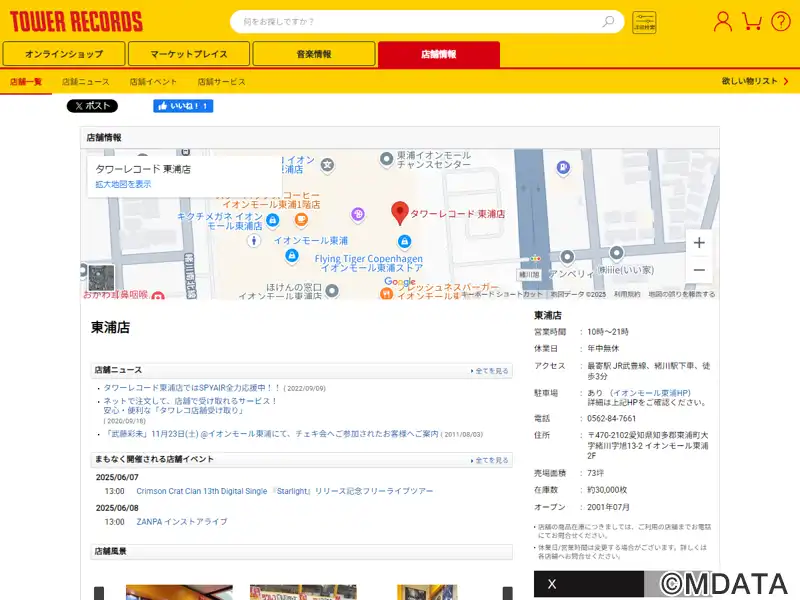Viewport: 800px width, 600px height.
Task: Open the オンラインショップ tab
Action: [64, 54]
